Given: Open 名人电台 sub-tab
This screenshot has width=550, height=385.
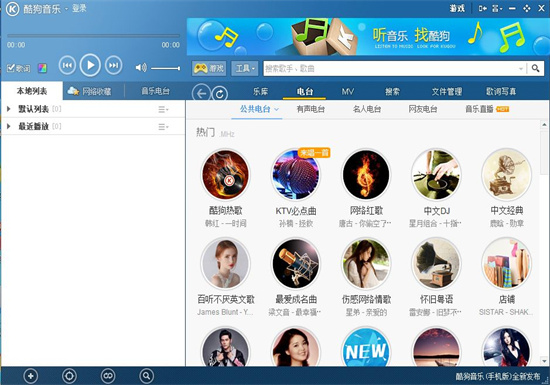Looking at the screenshot, I should (367, 109).
